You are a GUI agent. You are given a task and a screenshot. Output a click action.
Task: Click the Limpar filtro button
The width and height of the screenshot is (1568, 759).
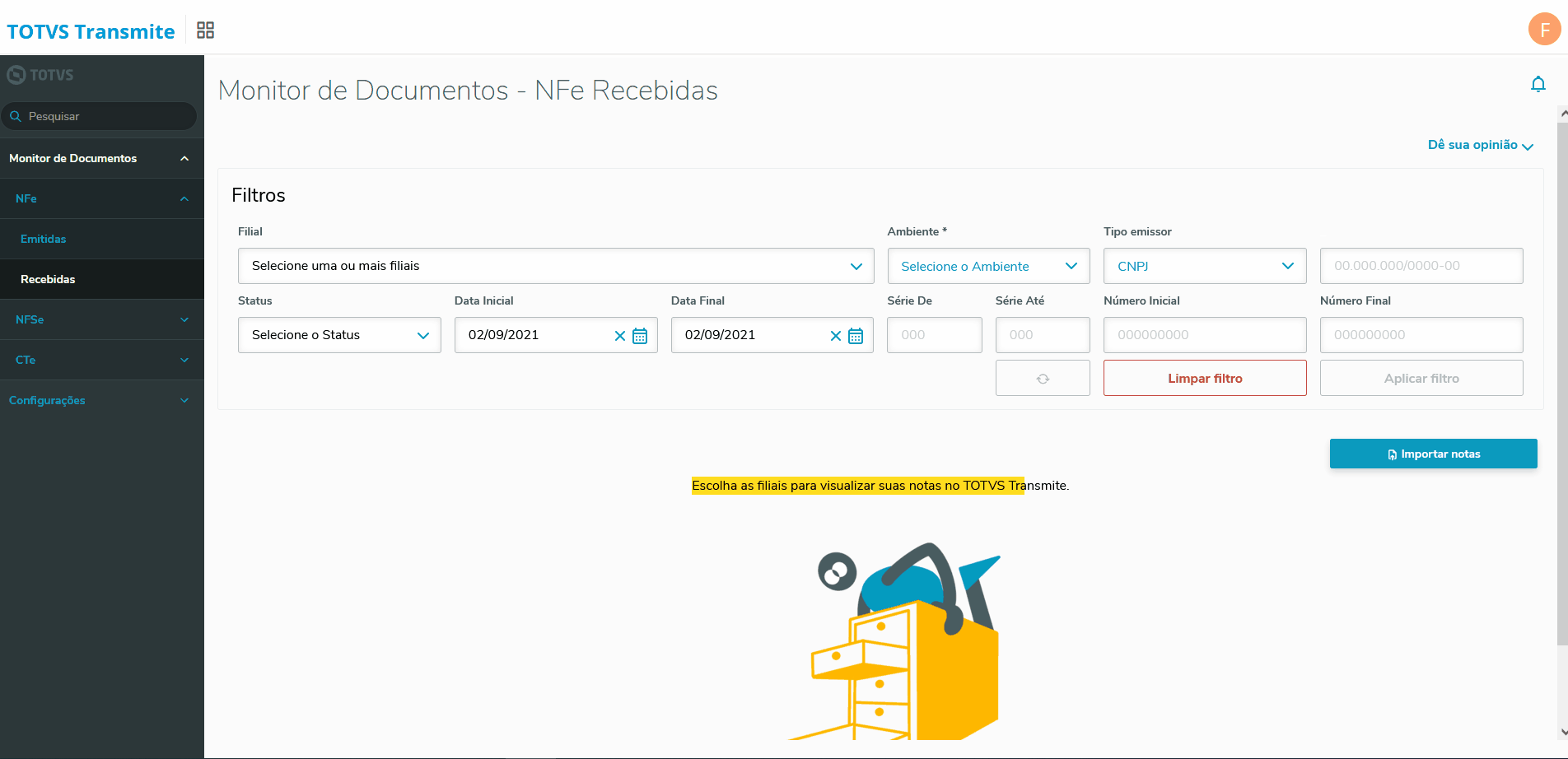pos(1205,379)
